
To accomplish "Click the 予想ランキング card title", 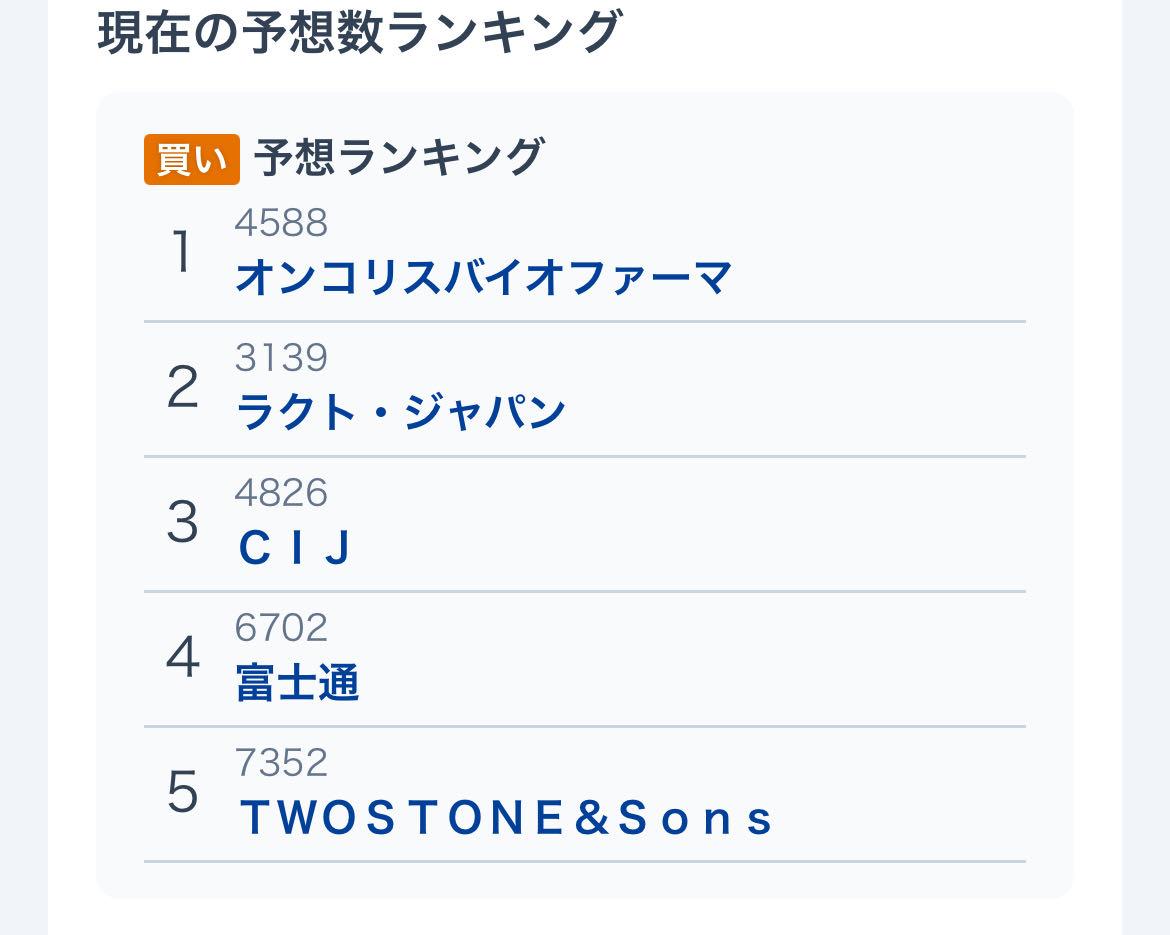I will [x=398, y=158].
